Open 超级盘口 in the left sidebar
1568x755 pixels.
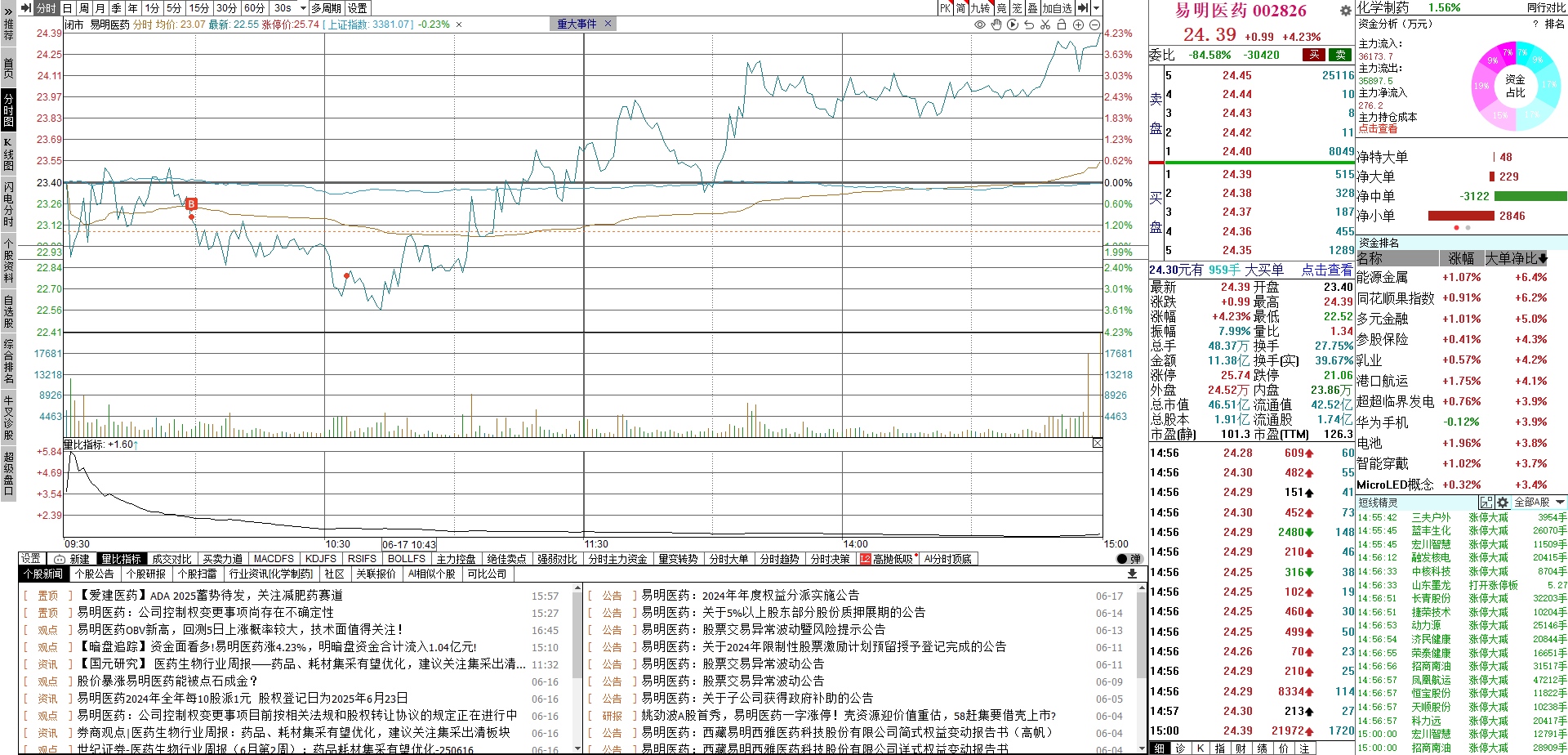pyautogui.click(x=8, y=472)
